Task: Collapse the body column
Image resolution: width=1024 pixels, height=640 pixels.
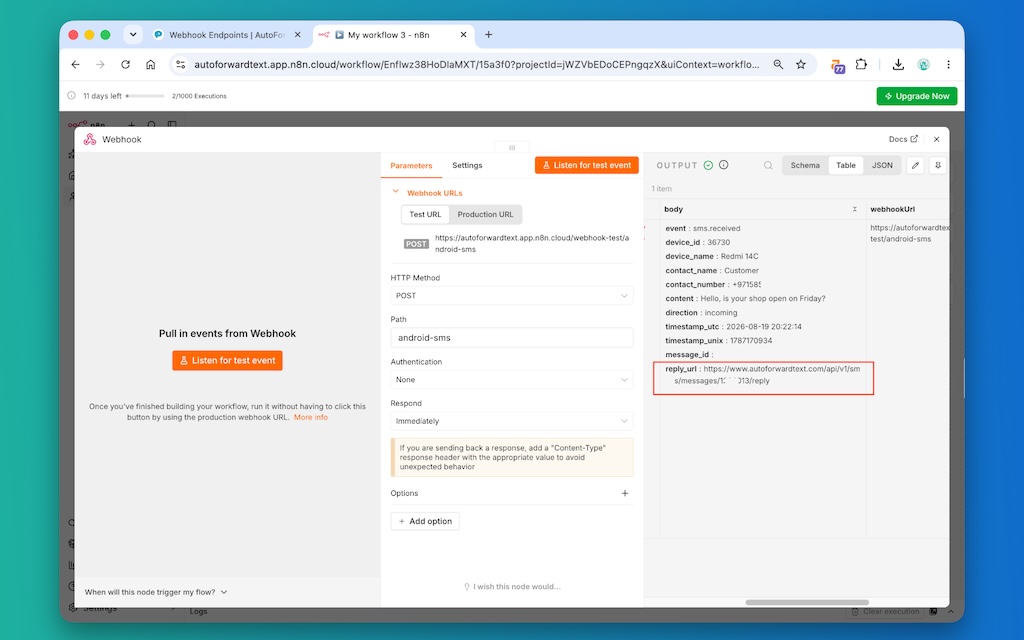Action: (854, 209)
